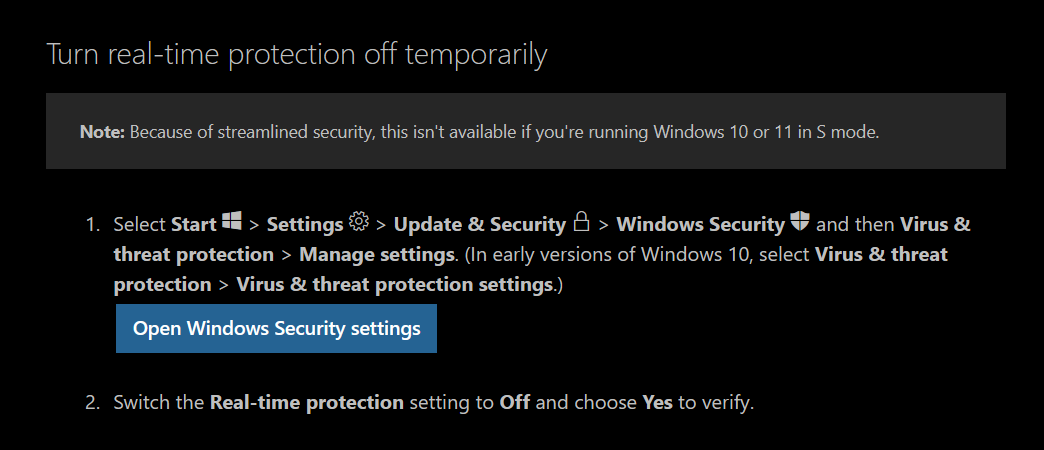Click the bold word 'Start' in step 1

[194, 224]
